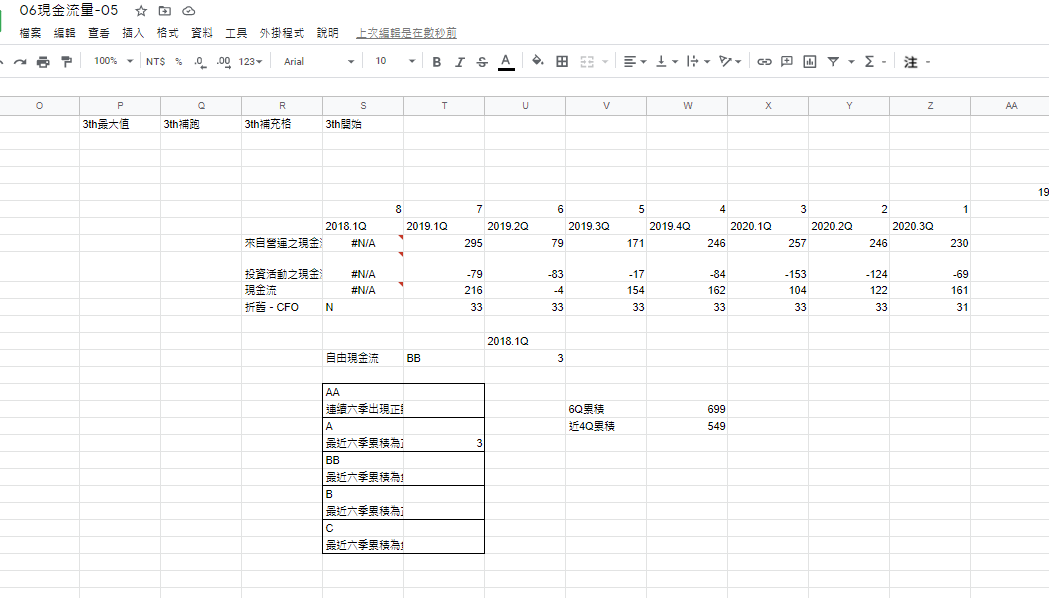Open the Arial font dropdown

(318, 62)
